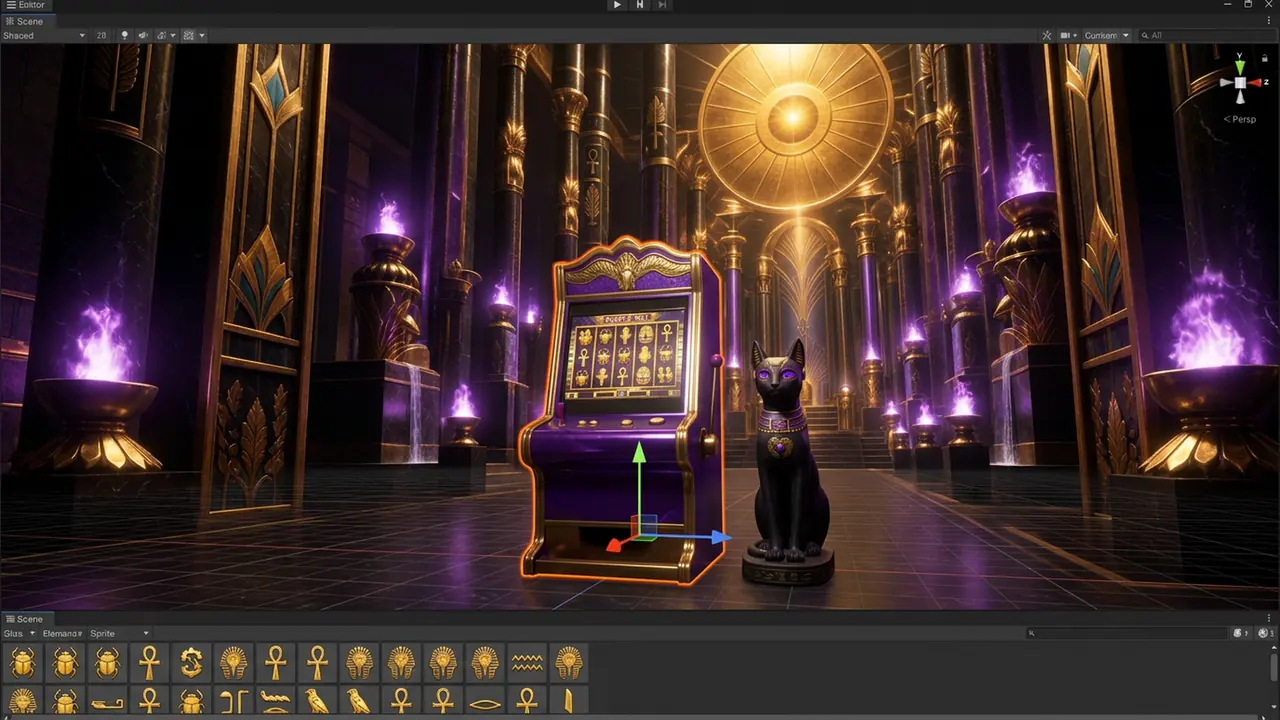Expand the effects dropdown arrow

173,35
